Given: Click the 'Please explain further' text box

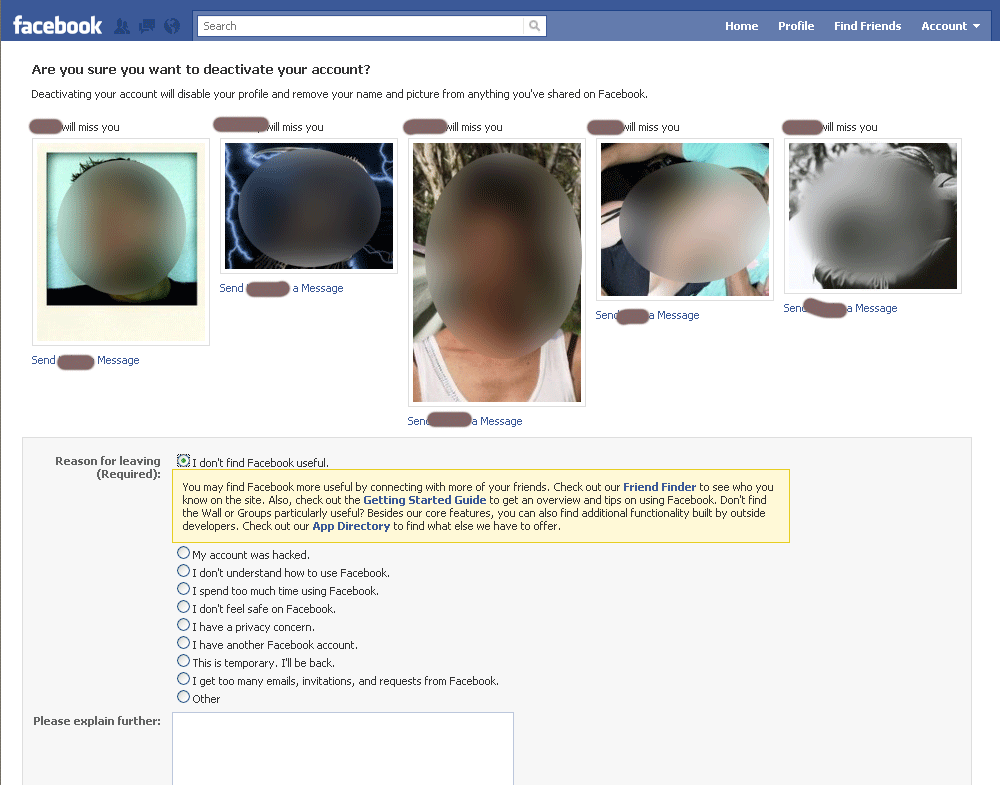Looking at the screenshot, I should click(342, 748).
